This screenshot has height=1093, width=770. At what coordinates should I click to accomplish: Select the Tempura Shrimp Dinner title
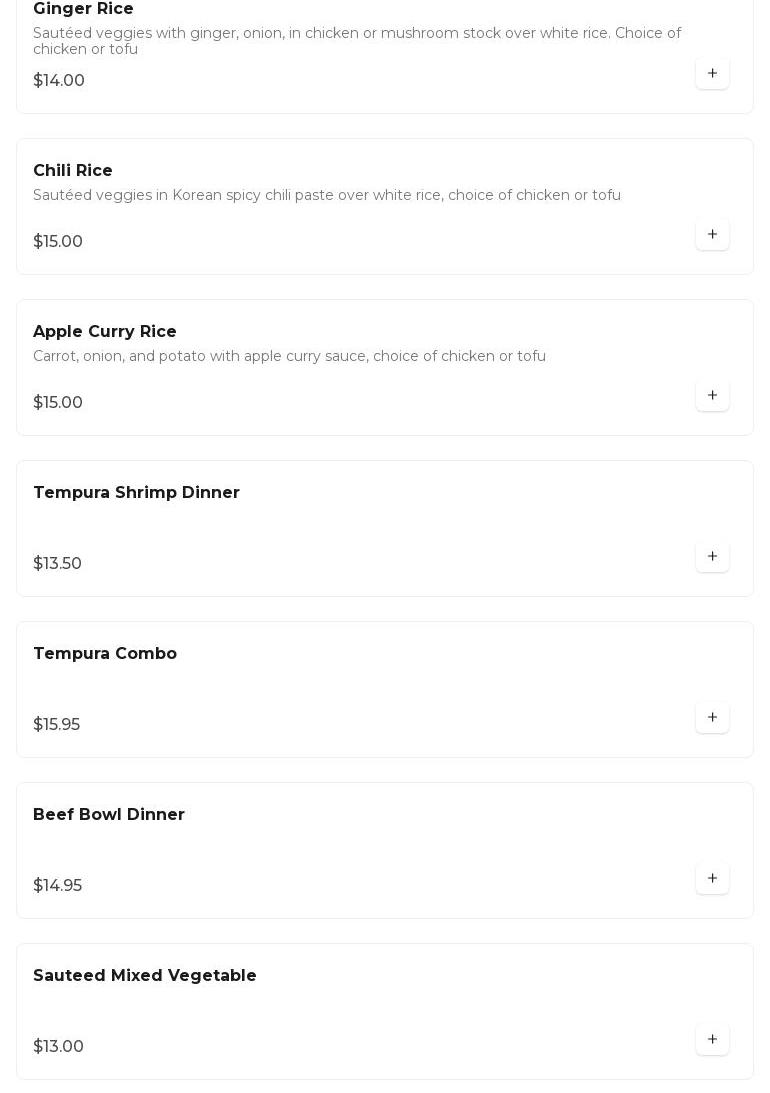[x=136, y=493]
